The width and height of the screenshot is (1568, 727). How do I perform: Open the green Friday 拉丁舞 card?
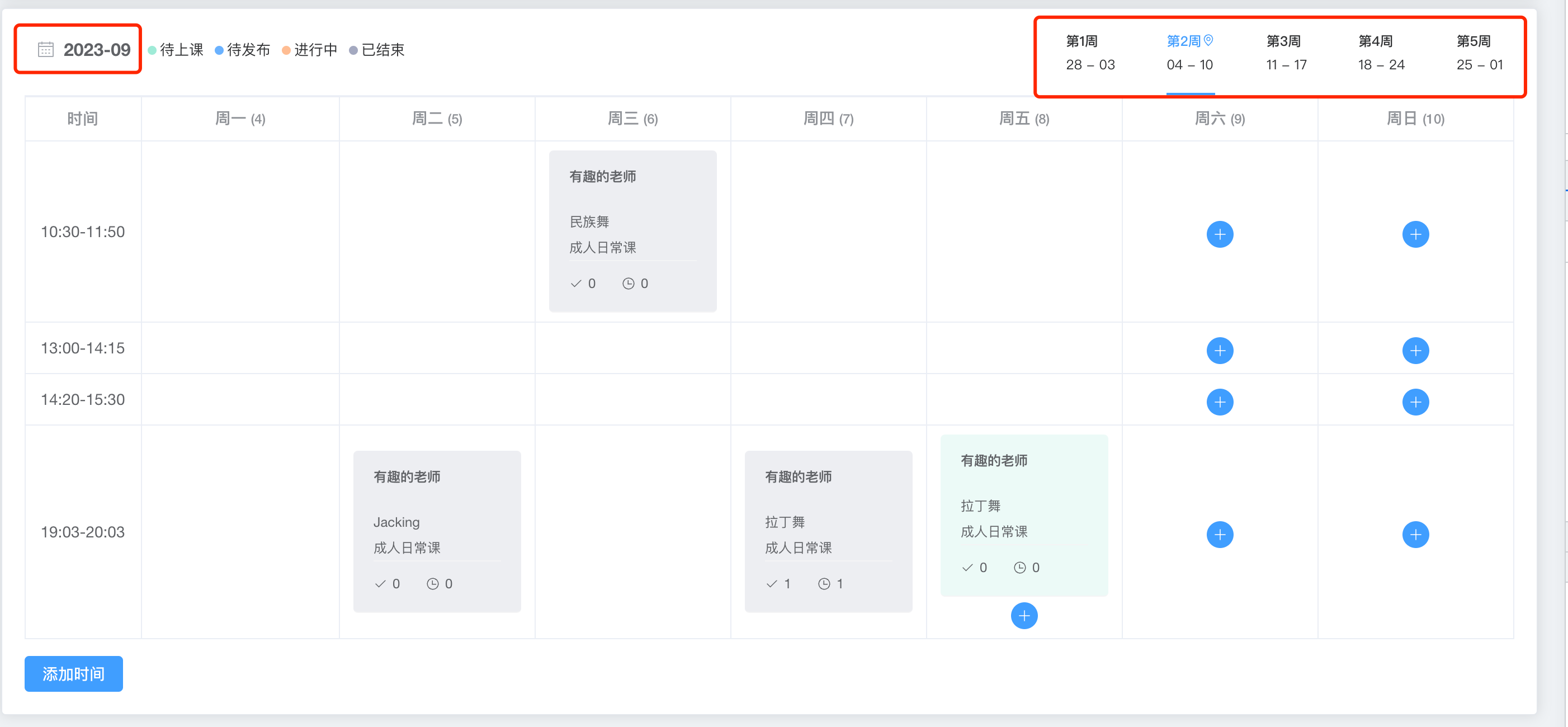(1024, 515)
